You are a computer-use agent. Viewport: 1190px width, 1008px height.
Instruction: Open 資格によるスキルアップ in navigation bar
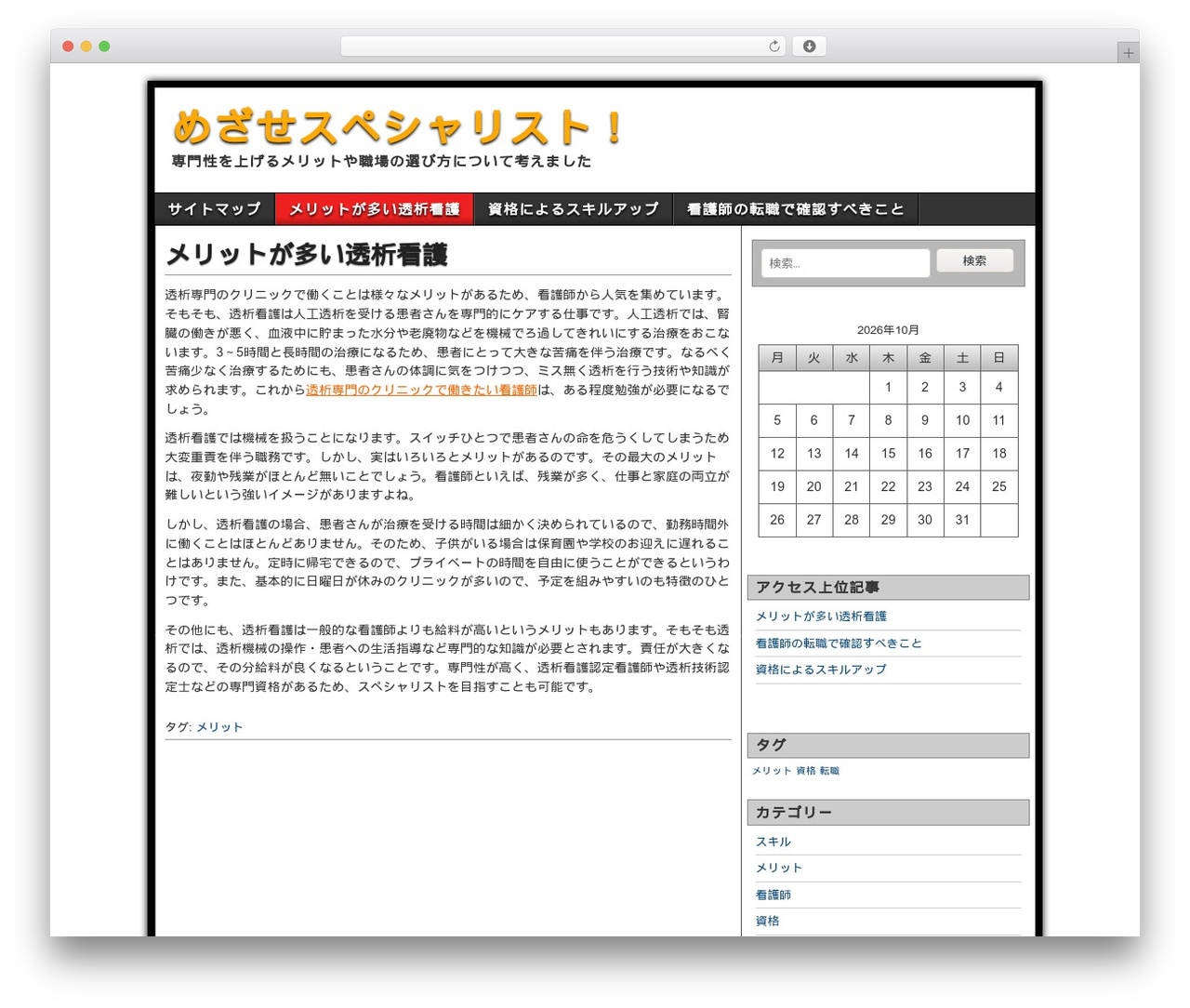(x=573, y=209)
